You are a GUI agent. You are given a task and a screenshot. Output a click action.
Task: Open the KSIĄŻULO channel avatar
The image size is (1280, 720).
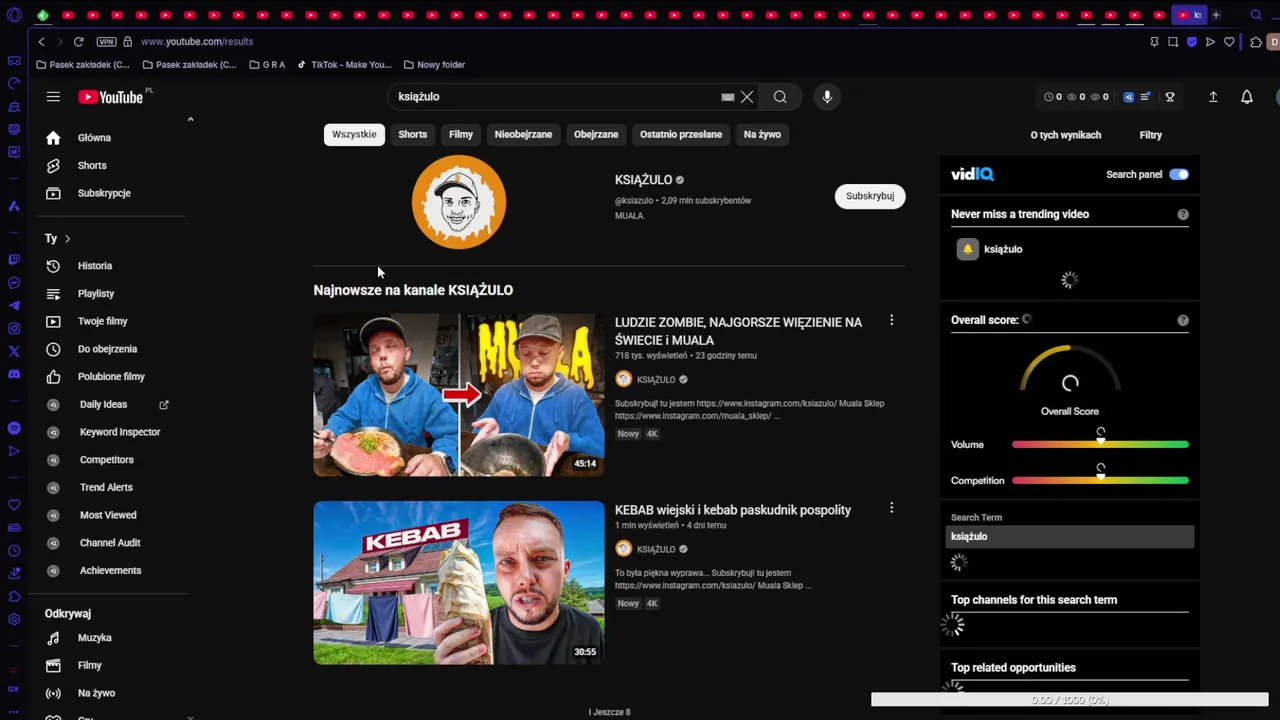click(459, 203)
